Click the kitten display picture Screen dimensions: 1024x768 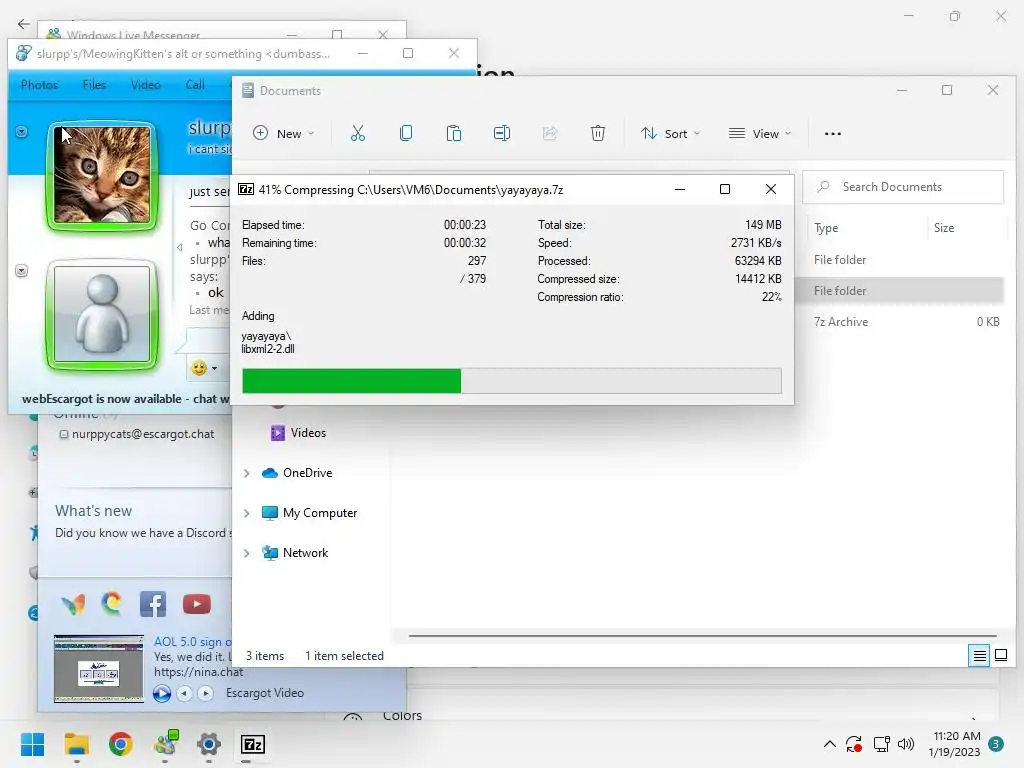(102, 175)
